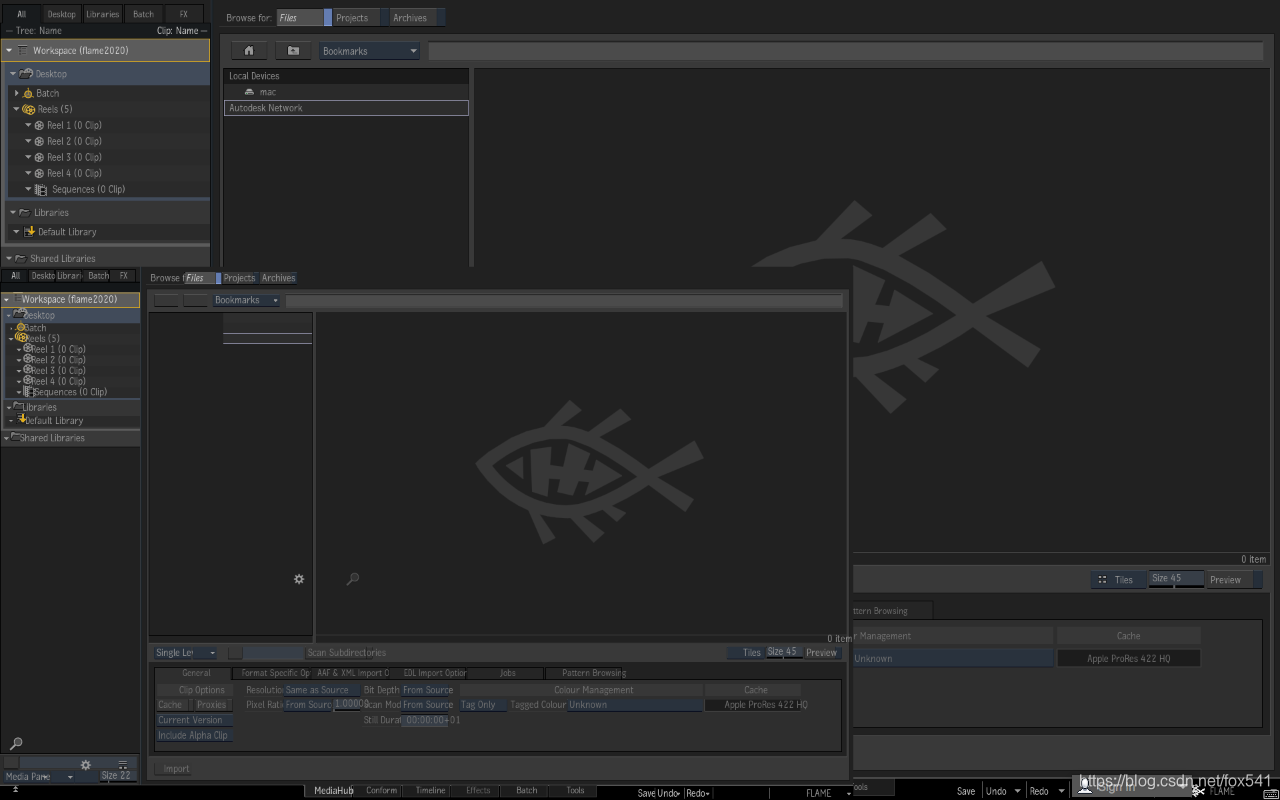
Task: Select Autodesk Network in the device list
Action: tap(346, 108)
